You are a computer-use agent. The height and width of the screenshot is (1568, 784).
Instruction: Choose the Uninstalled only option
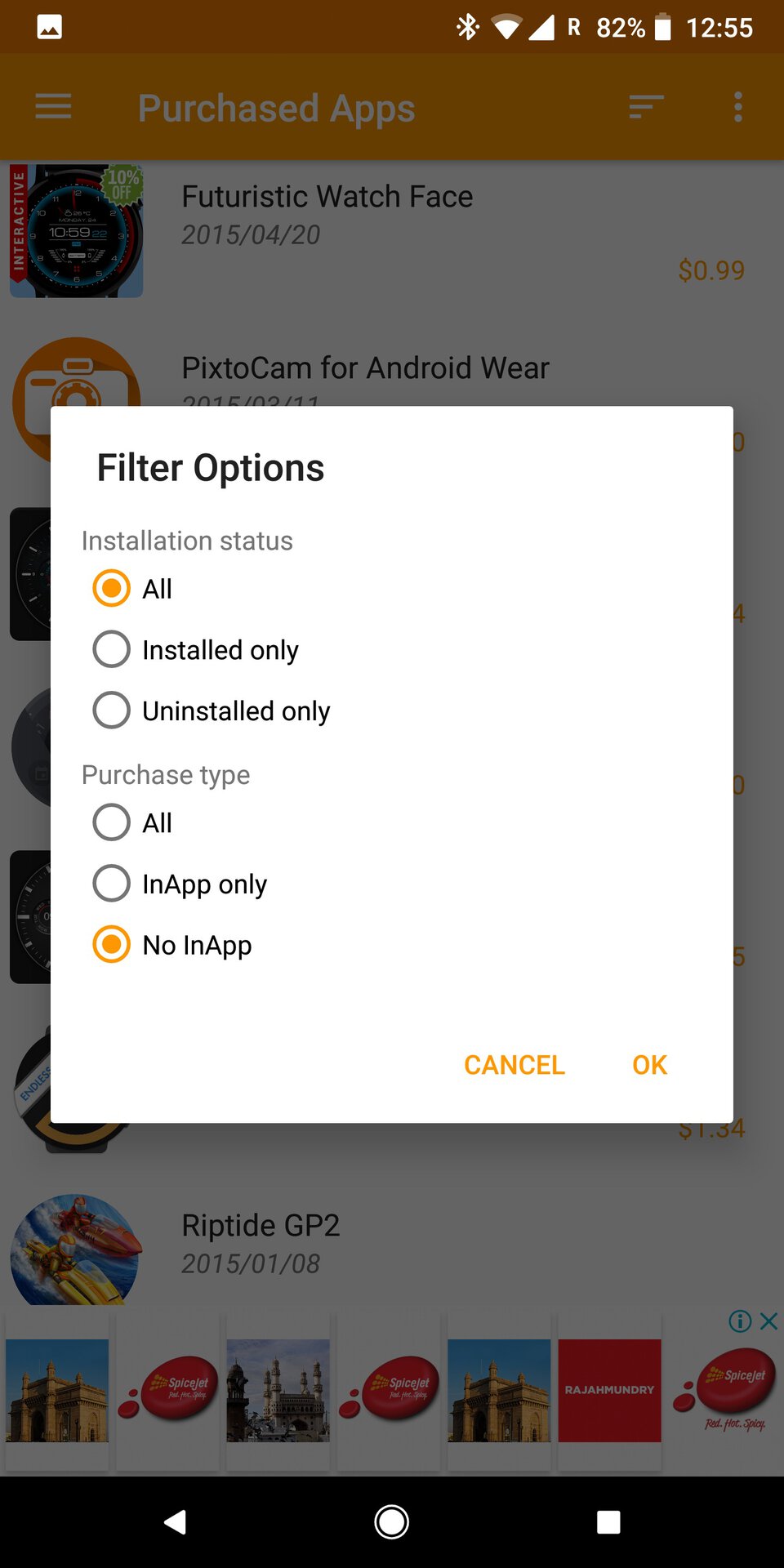pyautogui.click(x=112, y=710)
